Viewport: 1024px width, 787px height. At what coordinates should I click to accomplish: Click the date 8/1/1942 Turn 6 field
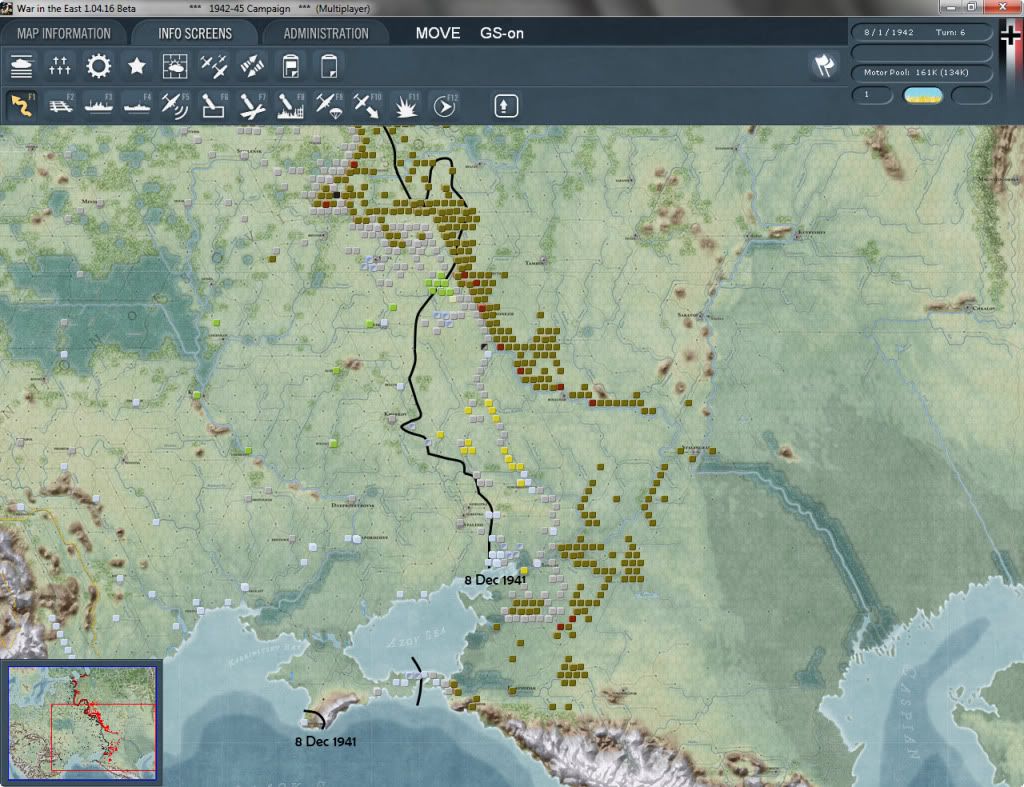(x=921, y=32)
